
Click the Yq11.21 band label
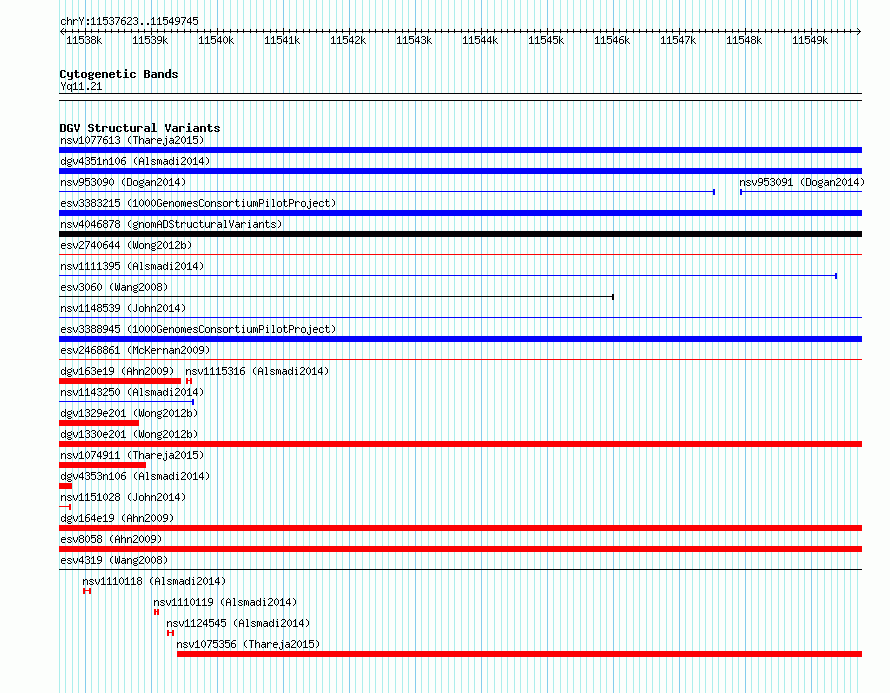[x=81, y=86]
